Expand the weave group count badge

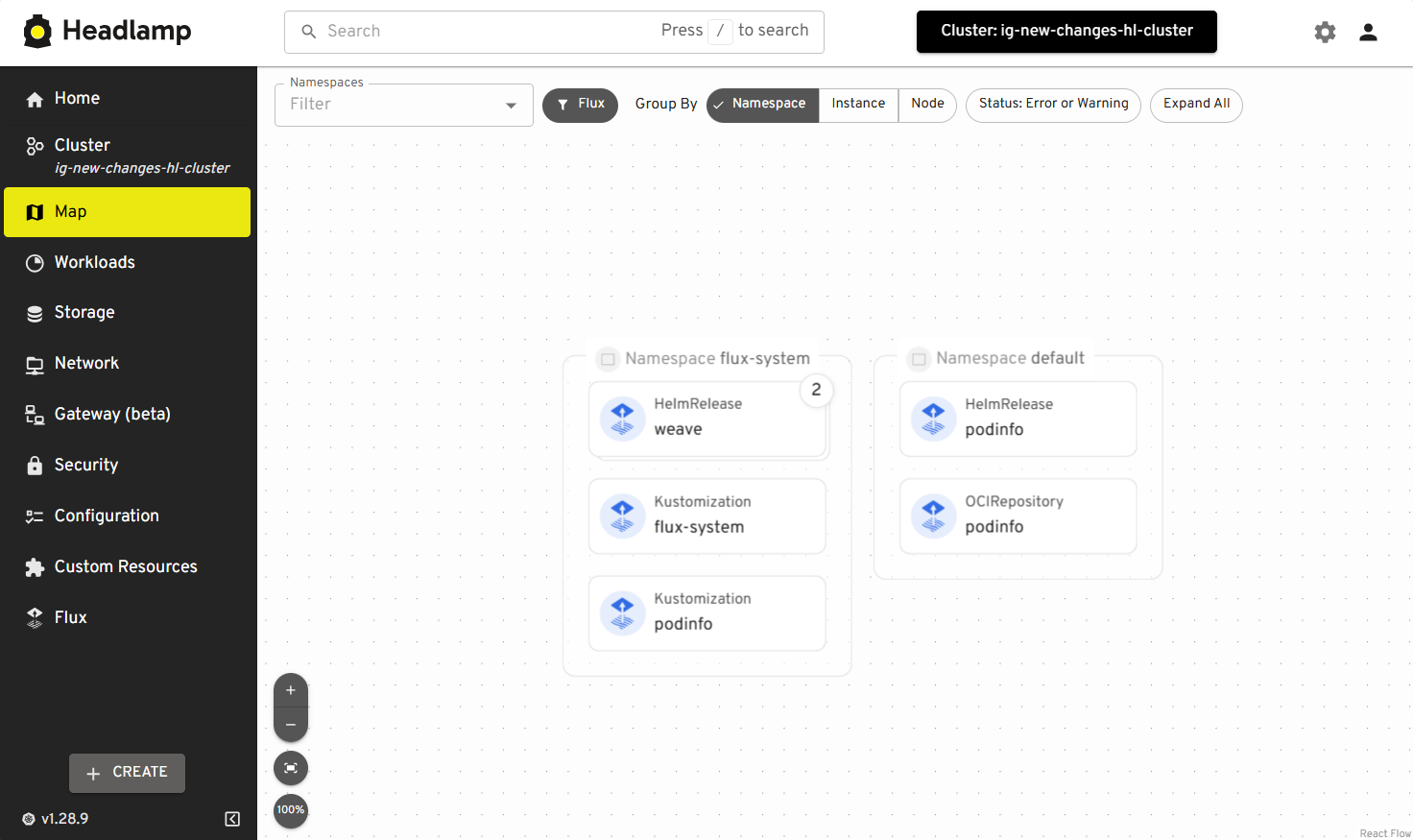coord(816,390)
